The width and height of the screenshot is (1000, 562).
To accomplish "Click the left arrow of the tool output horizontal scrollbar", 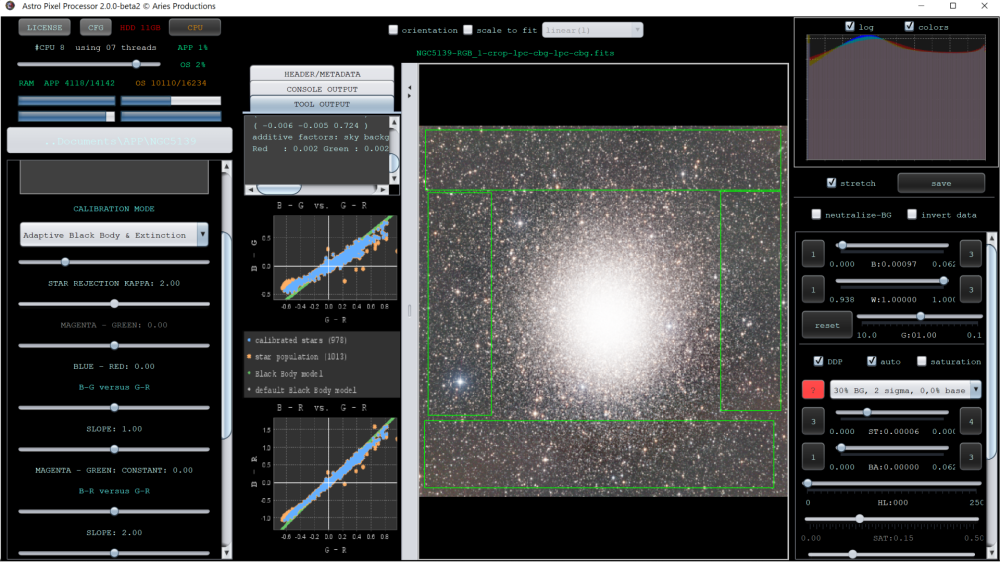I will point(251,189).
